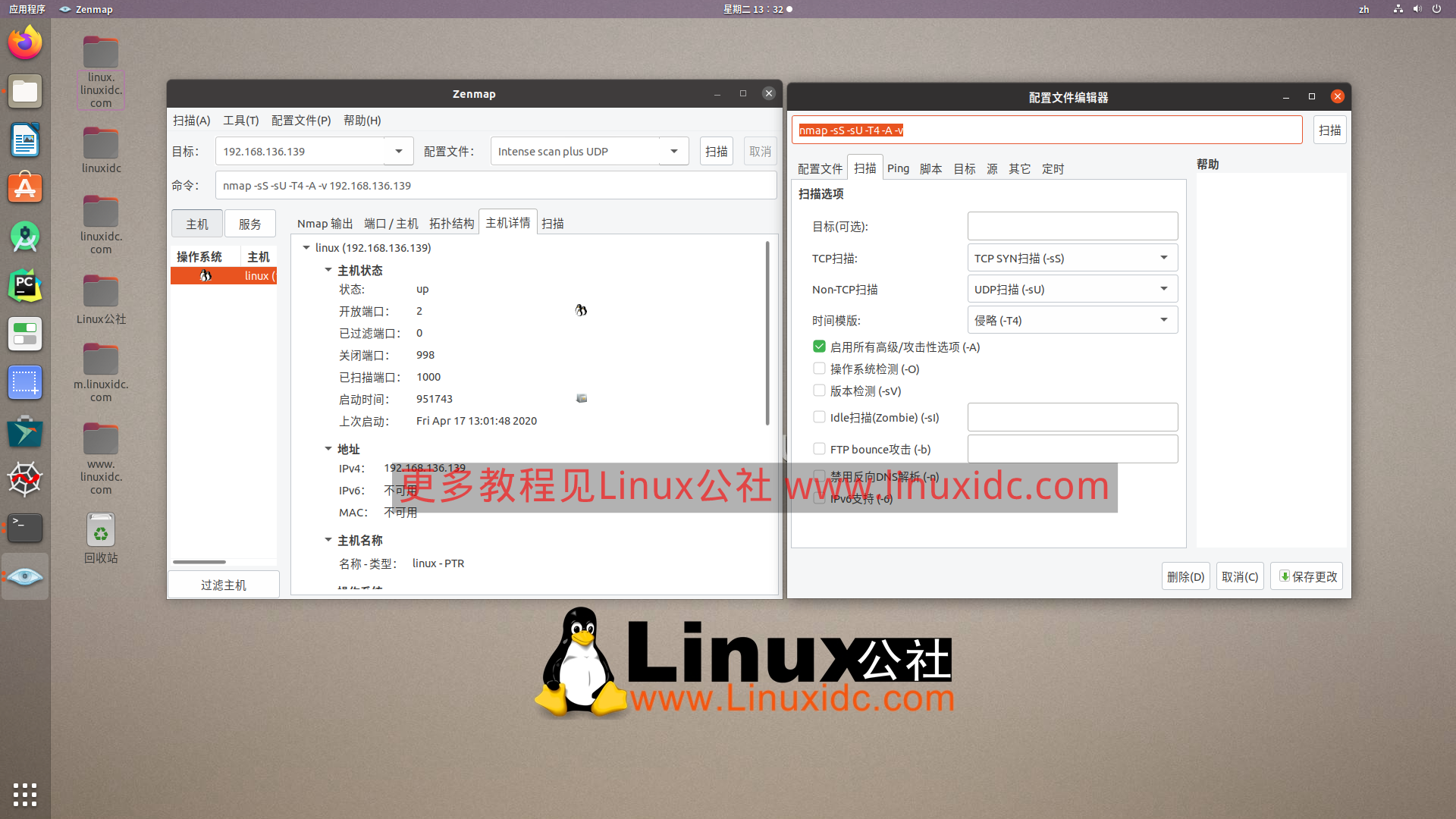Open the Files manager from the dock
Screen dimensions: 1456x819
click(x=25, y=91)
